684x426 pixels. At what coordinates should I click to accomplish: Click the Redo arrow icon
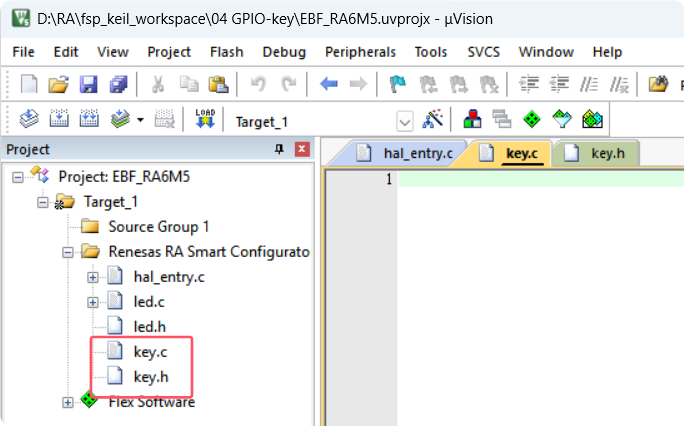(288, 84)
